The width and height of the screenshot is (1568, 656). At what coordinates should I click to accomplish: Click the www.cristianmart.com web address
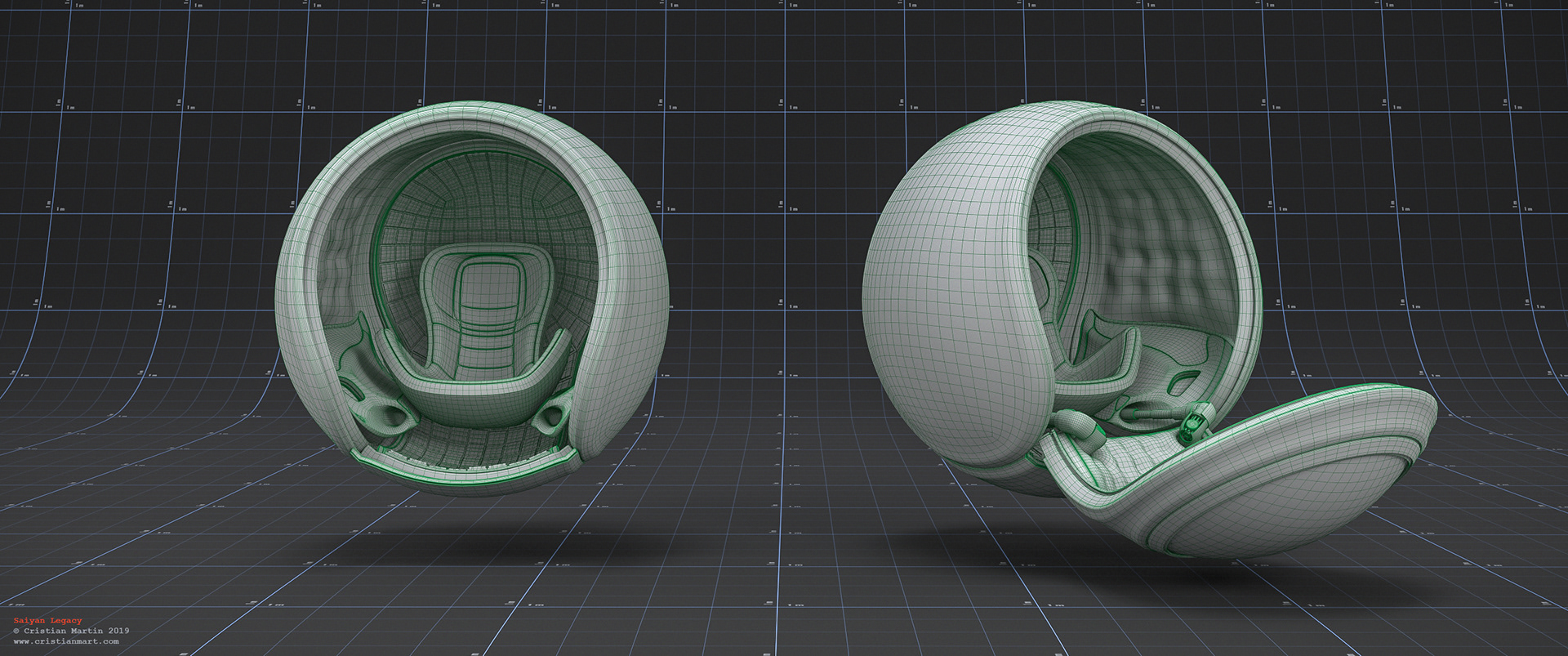pyautogui.click(x=66, y=641)
